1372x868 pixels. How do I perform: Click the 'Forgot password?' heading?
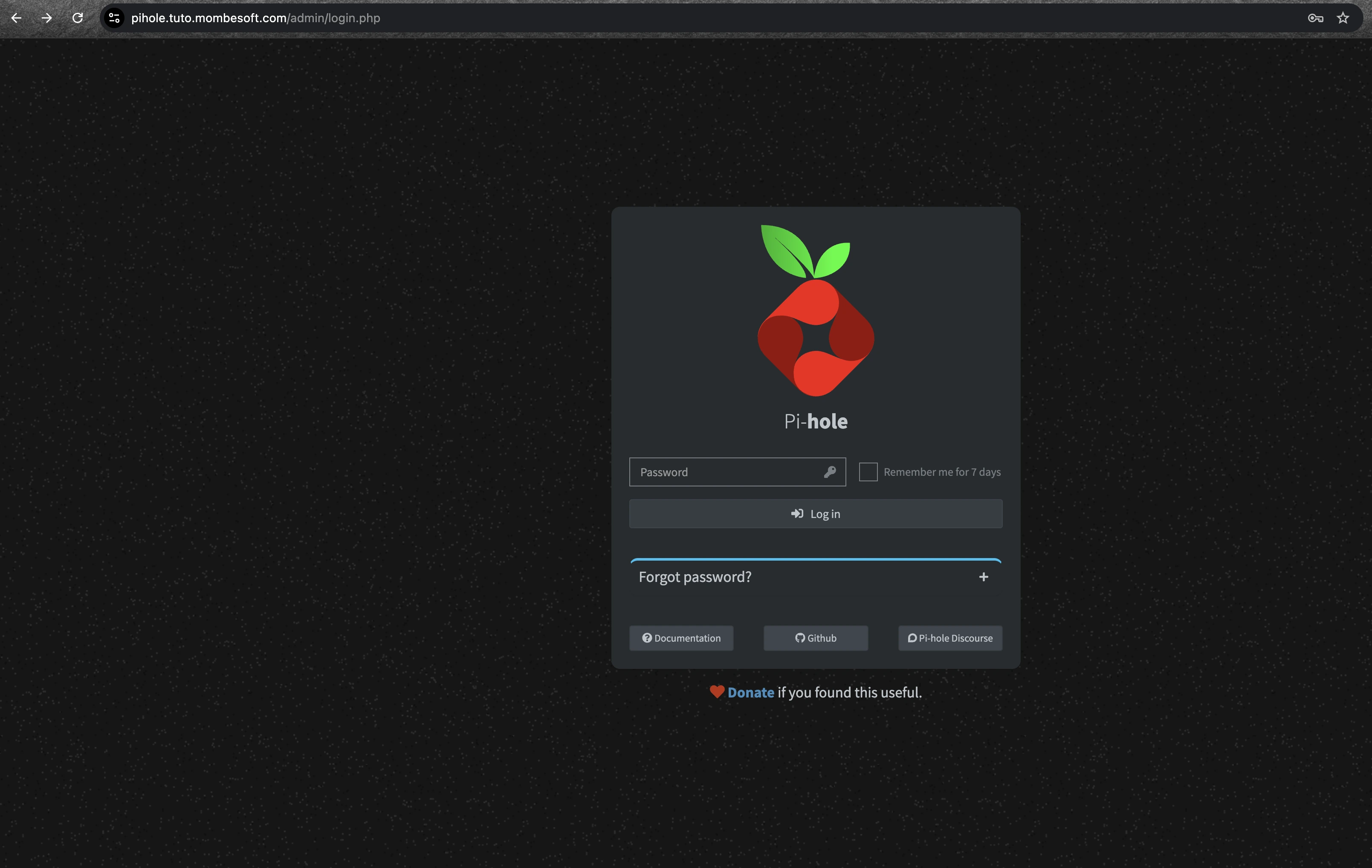point(695,577)
